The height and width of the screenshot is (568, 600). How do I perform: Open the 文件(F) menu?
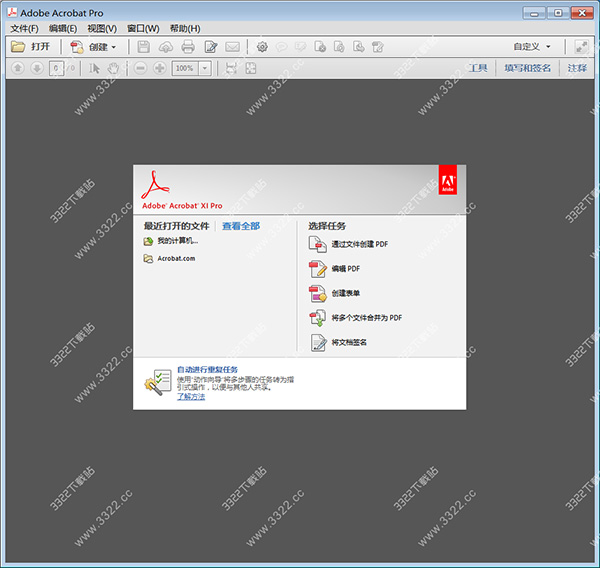point(24,29)
